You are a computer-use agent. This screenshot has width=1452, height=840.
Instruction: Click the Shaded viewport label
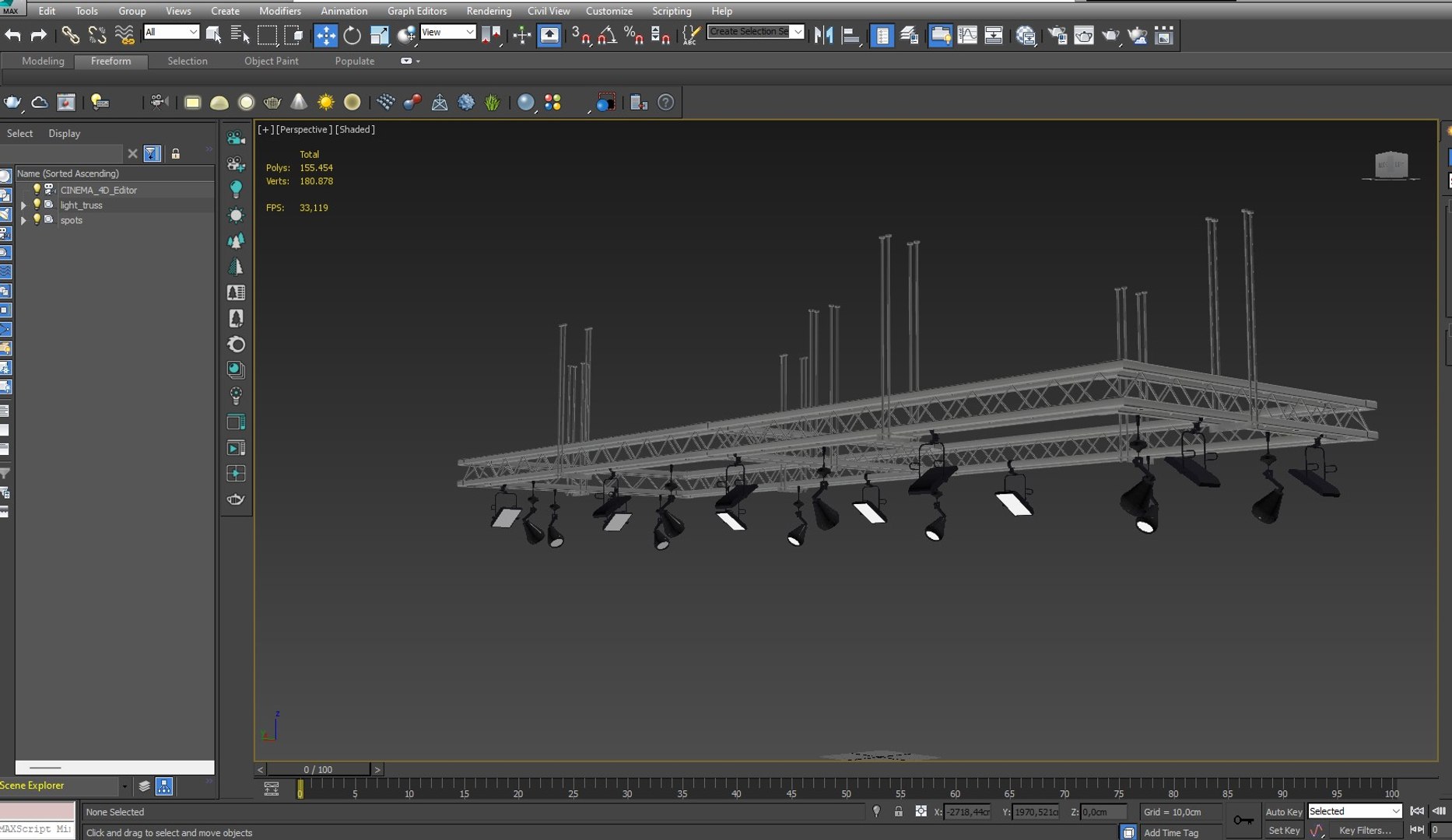coord(355,129)
